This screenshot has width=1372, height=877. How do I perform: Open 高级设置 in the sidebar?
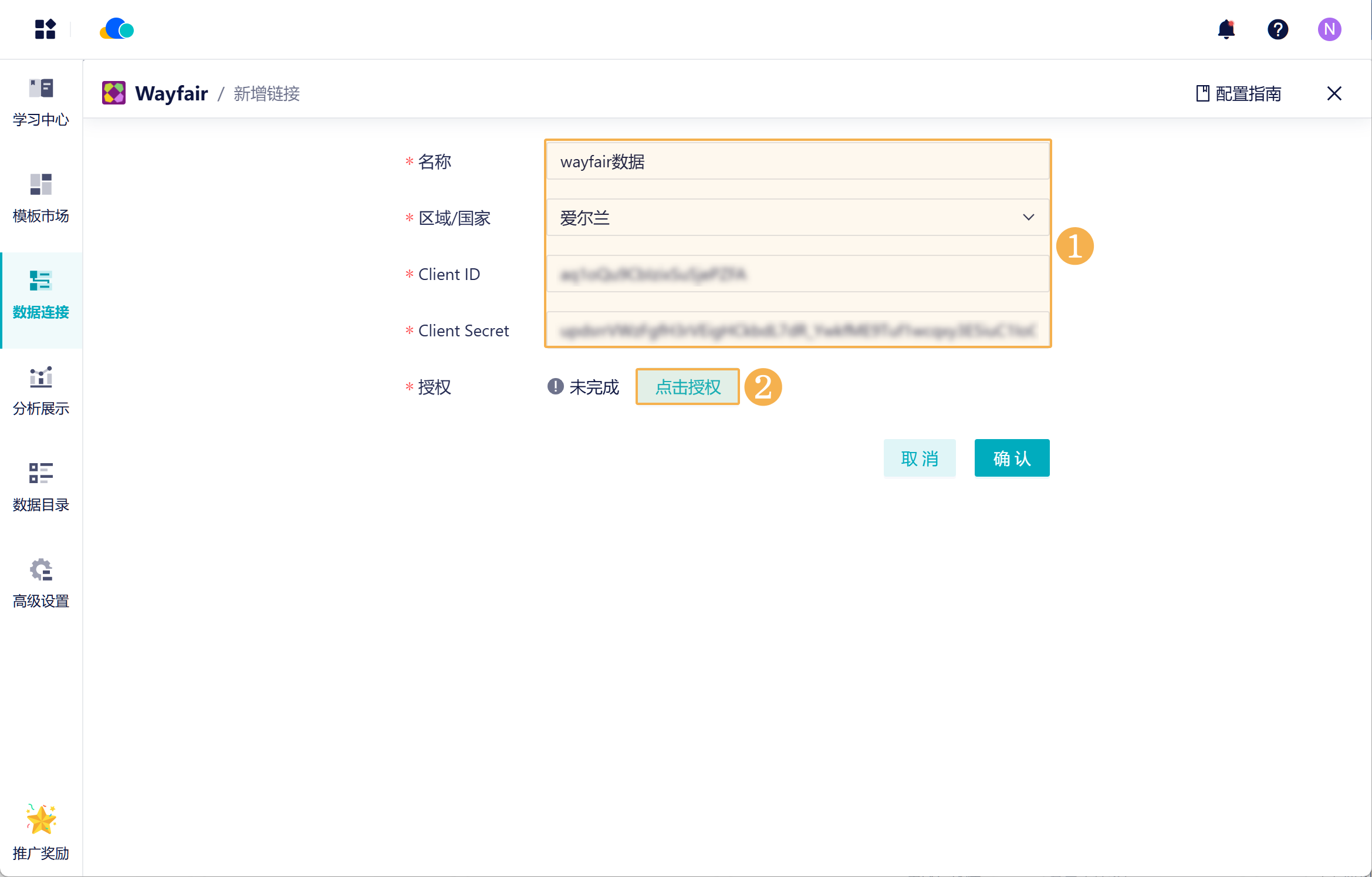pyautogui.click(x=41, y=583)
